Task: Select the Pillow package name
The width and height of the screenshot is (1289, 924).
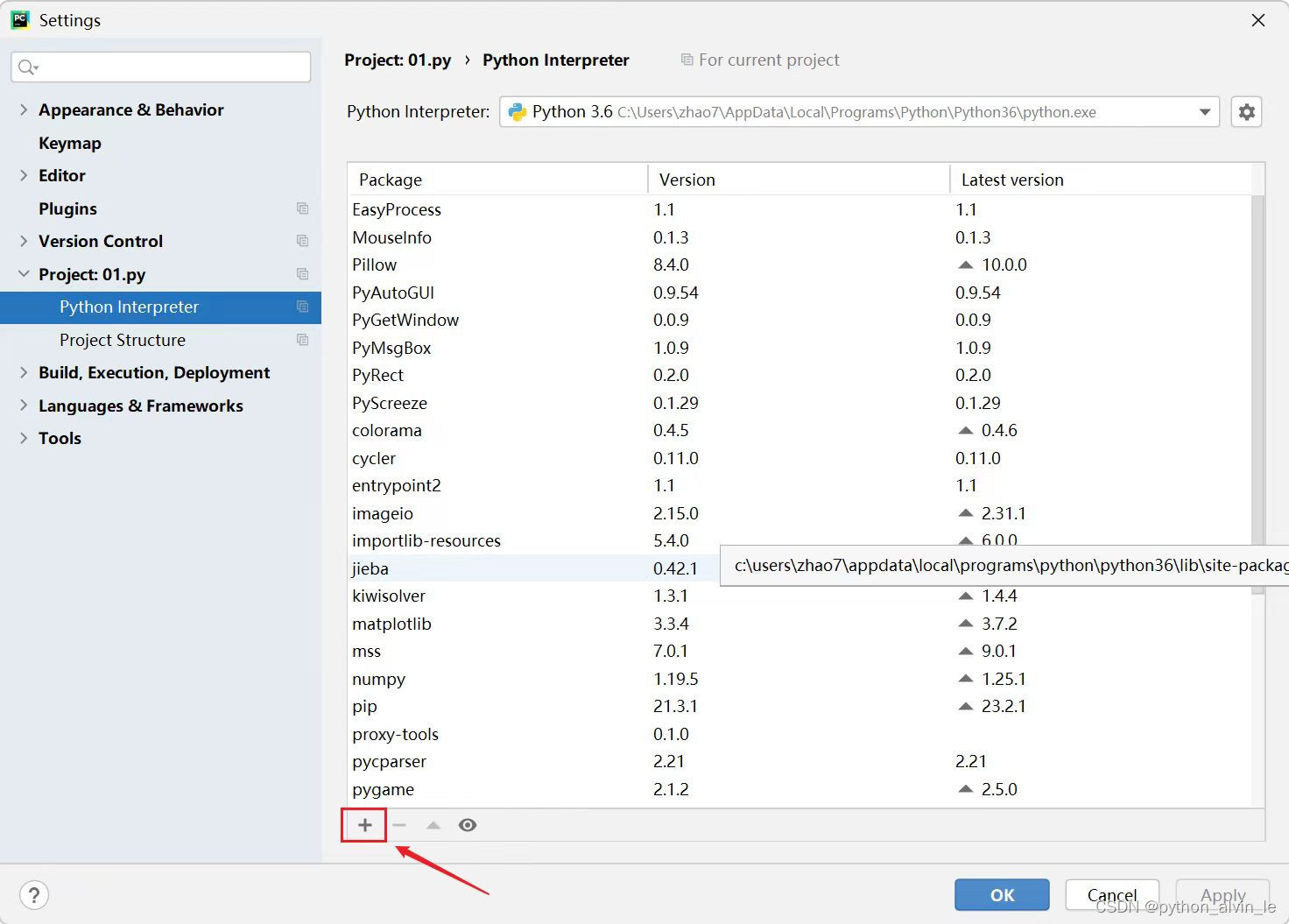Action: [374, 265]
